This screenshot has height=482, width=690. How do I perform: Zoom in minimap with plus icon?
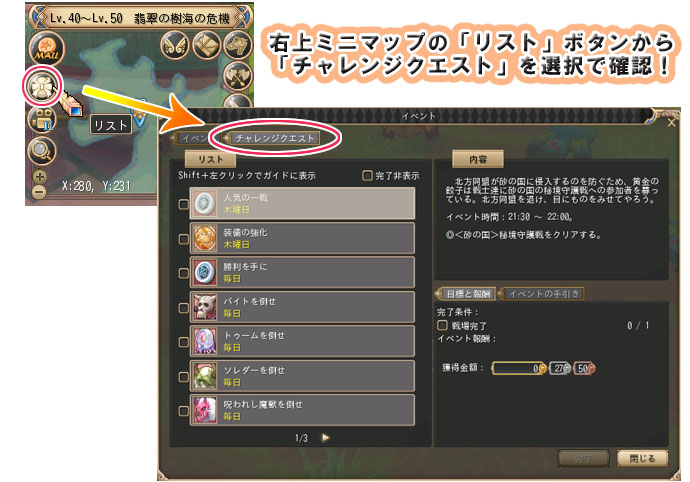point(40,177)
